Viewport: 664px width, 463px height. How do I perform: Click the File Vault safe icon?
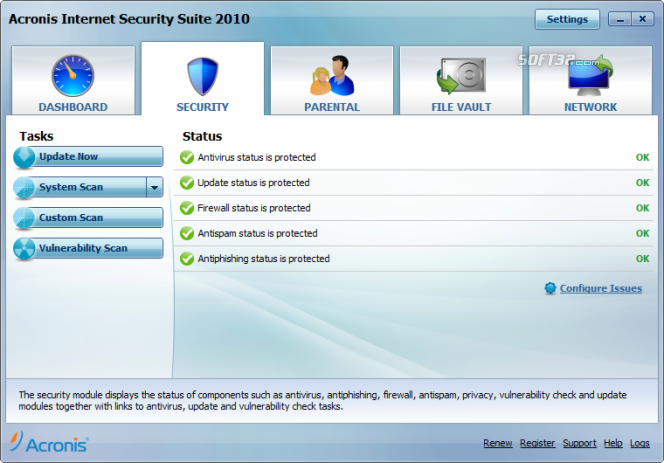pyautogui.click(x=461, y=76)
